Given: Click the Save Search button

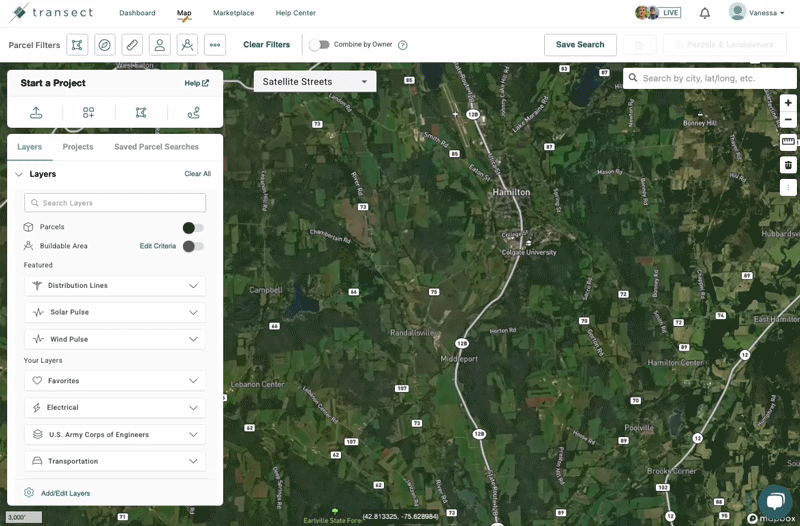Looking at the screenshot, I should tap(580, 45).
